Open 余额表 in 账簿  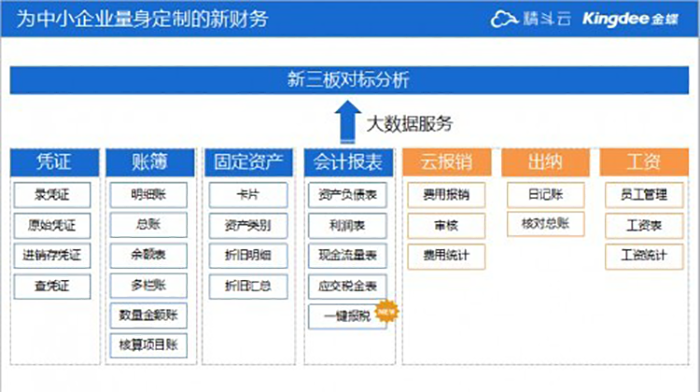click(149, 255)
